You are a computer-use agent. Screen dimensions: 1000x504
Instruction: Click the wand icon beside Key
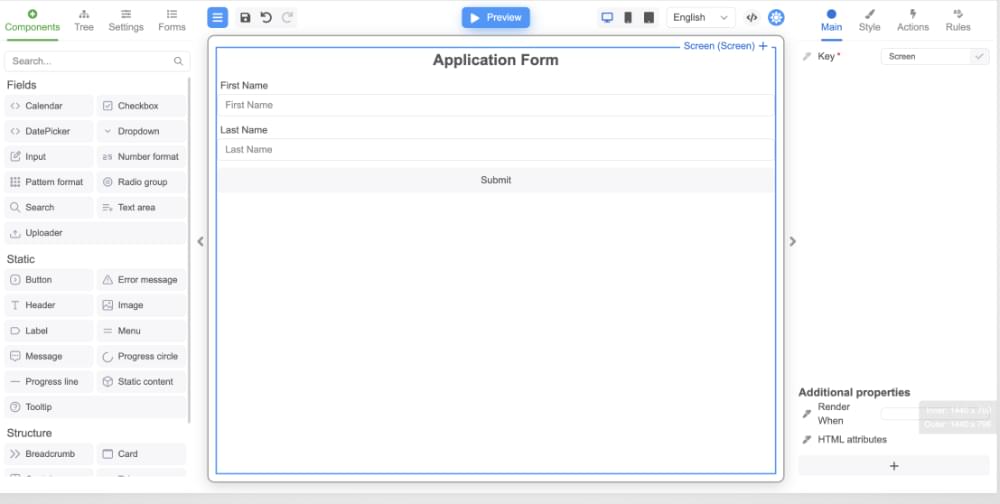(x=807, y=57)
